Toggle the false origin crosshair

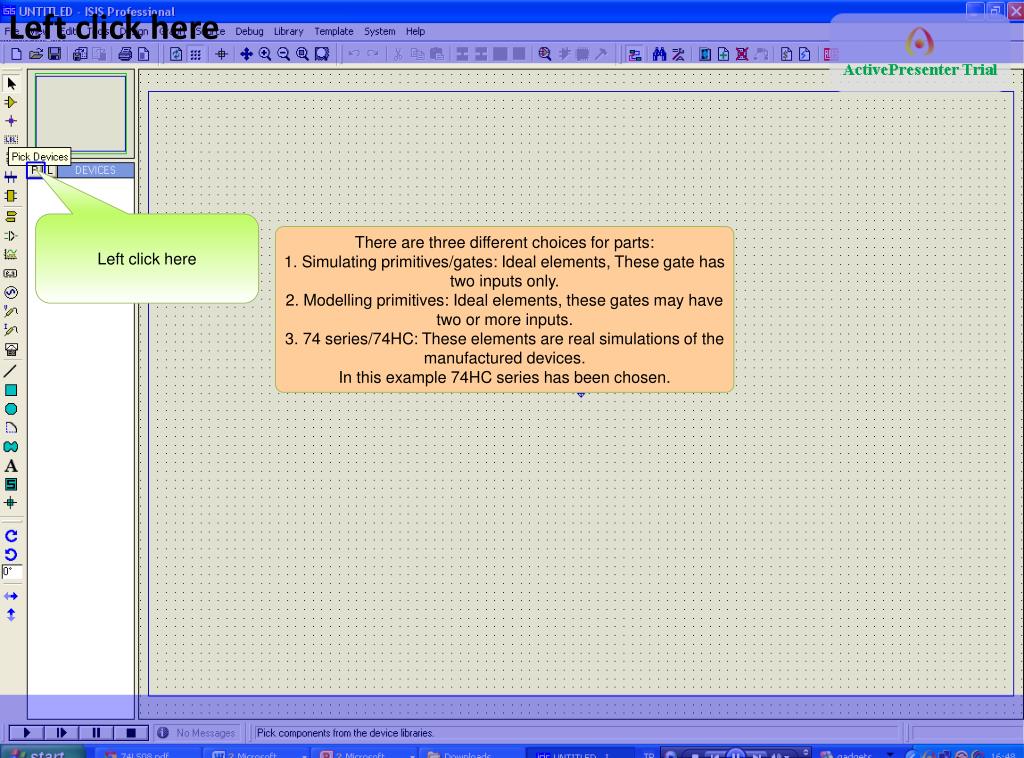pos(221,54)
